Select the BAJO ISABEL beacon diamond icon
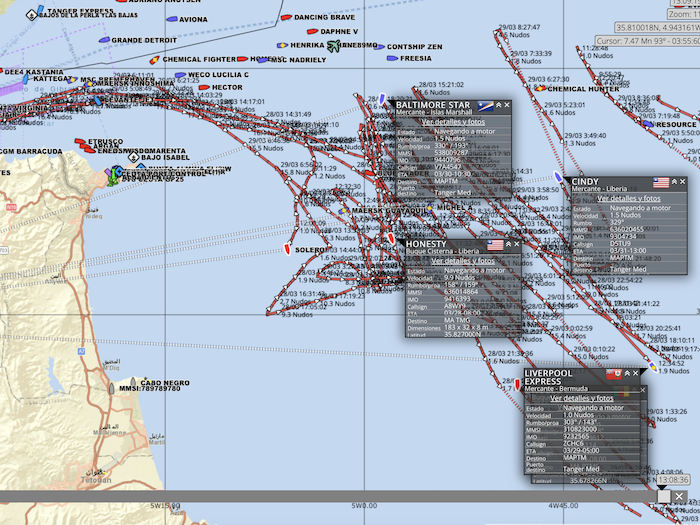This screenshot has width=700, height=525. 133,157
